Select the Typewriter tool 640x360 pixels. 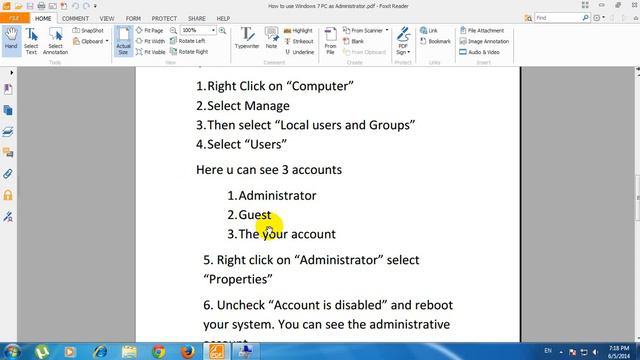coord(247,38)
